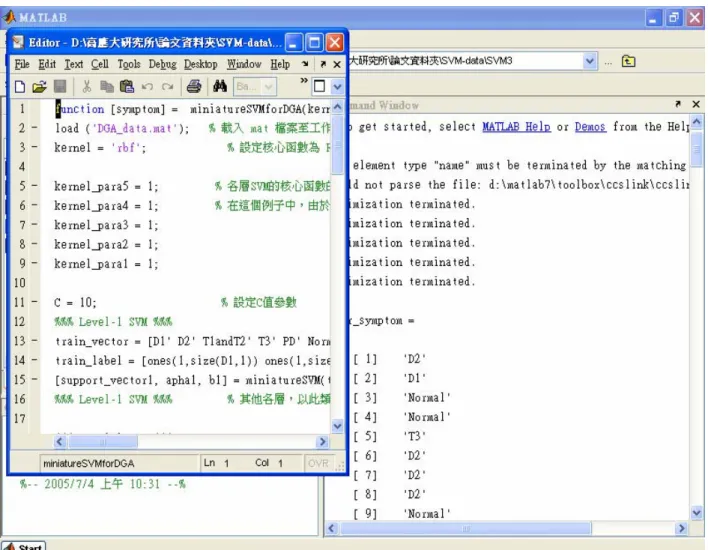Click the small arrow after Help menu
Image resolution: width=708 pixels, height=550 pixels.
pyautogui.click(x=305, y=64)
